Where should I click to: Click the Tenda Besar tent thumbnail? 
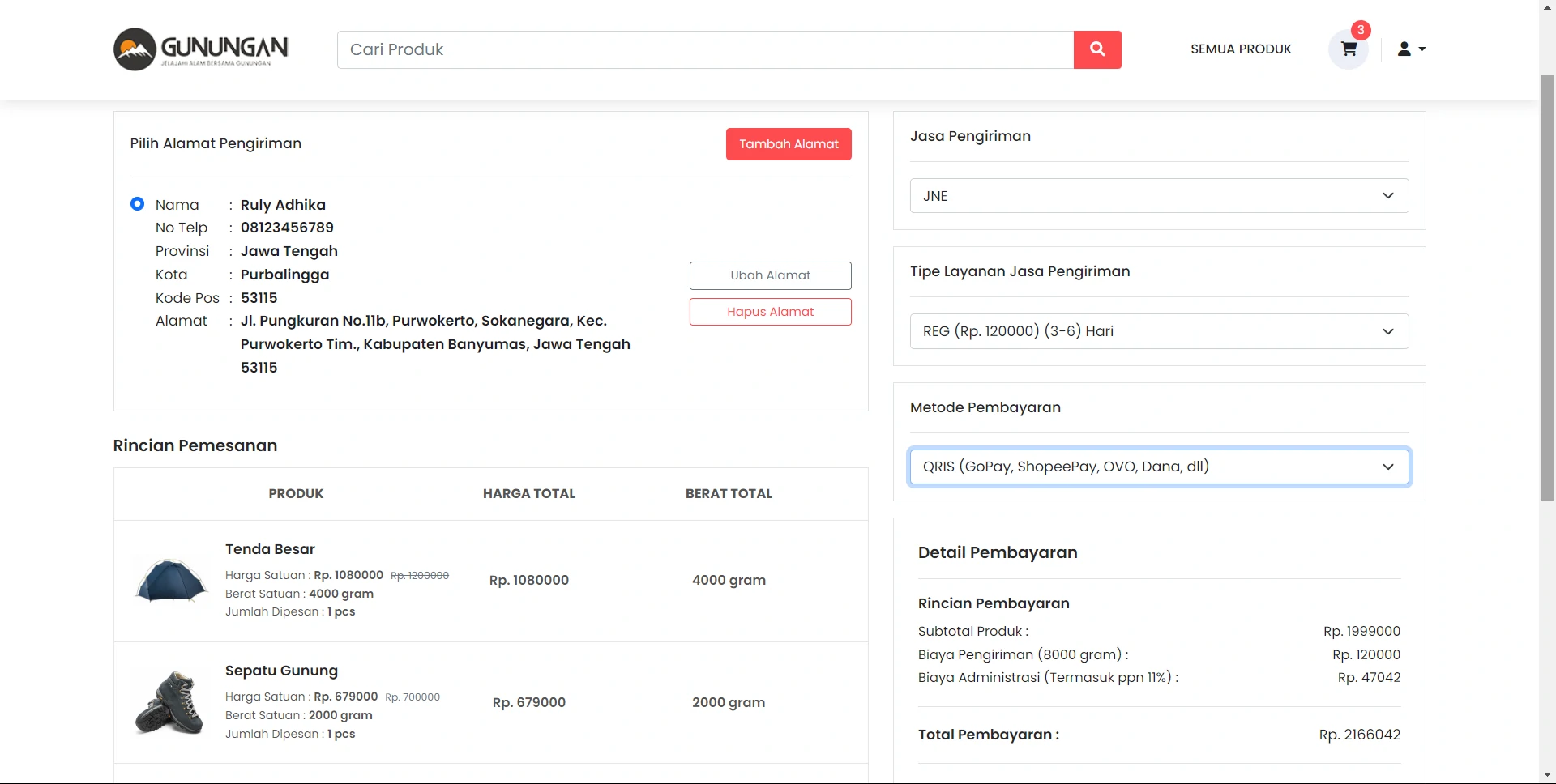click(x=170, y=581)
